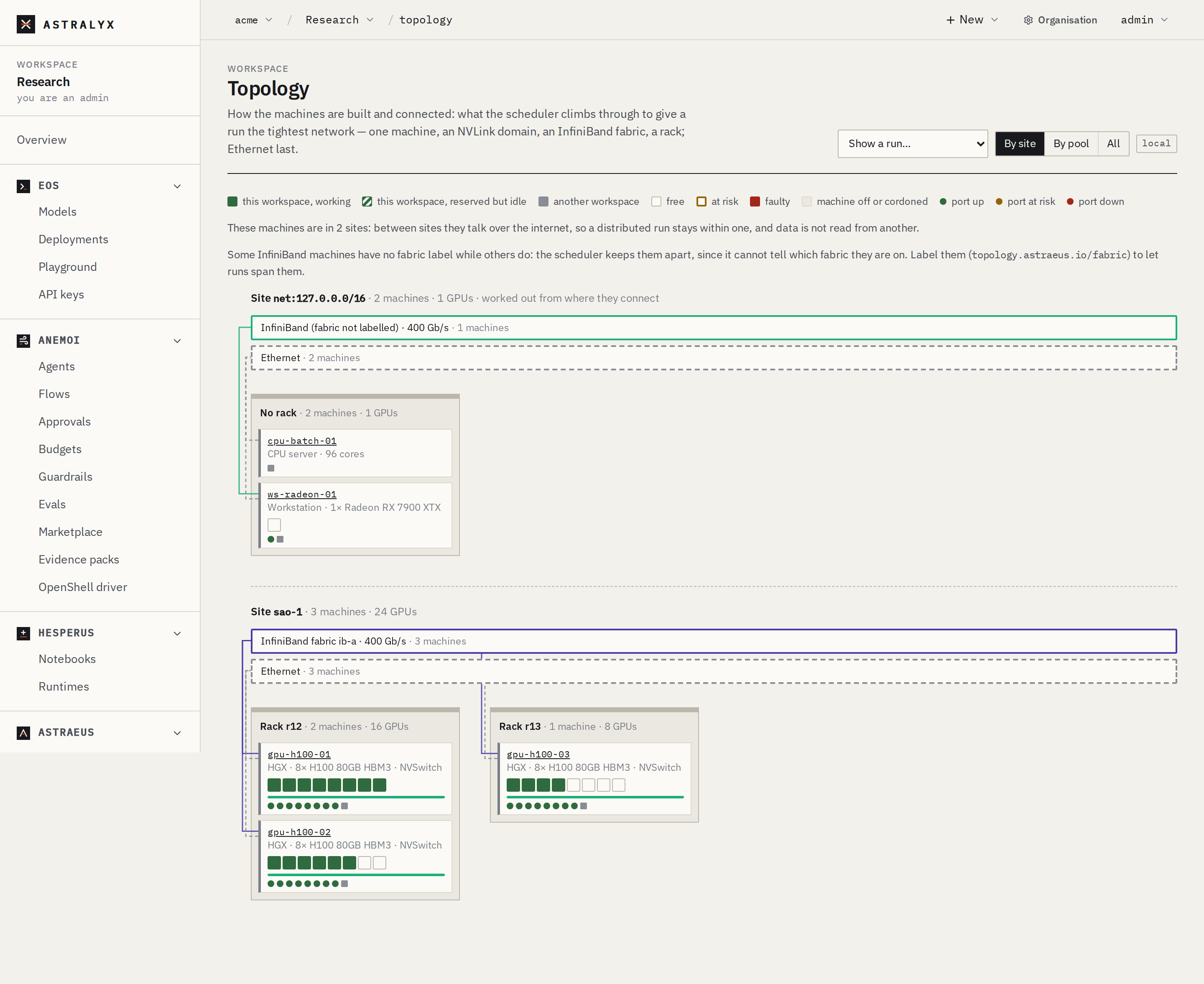The width and height of the screenshot is (1204, 984).
Task: Open the gpu-h100-02 machine link
Action: (299, 832)
